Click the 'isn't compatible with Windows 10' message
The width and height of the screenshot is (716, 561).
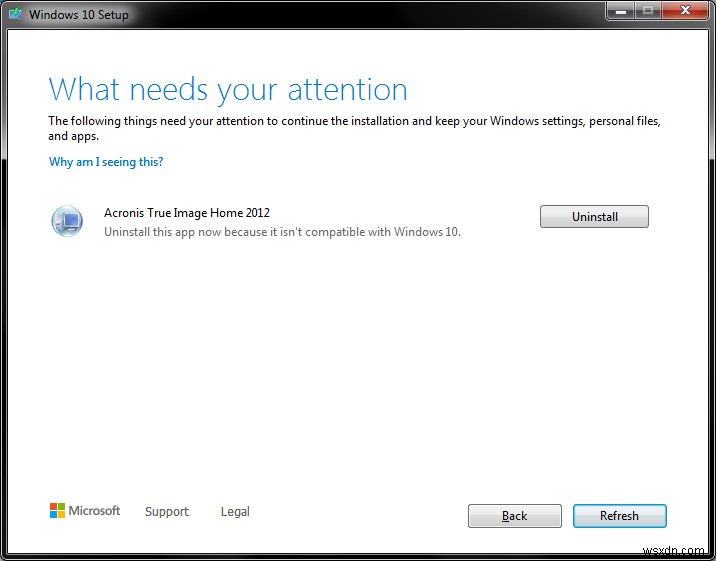click(282, 232)
